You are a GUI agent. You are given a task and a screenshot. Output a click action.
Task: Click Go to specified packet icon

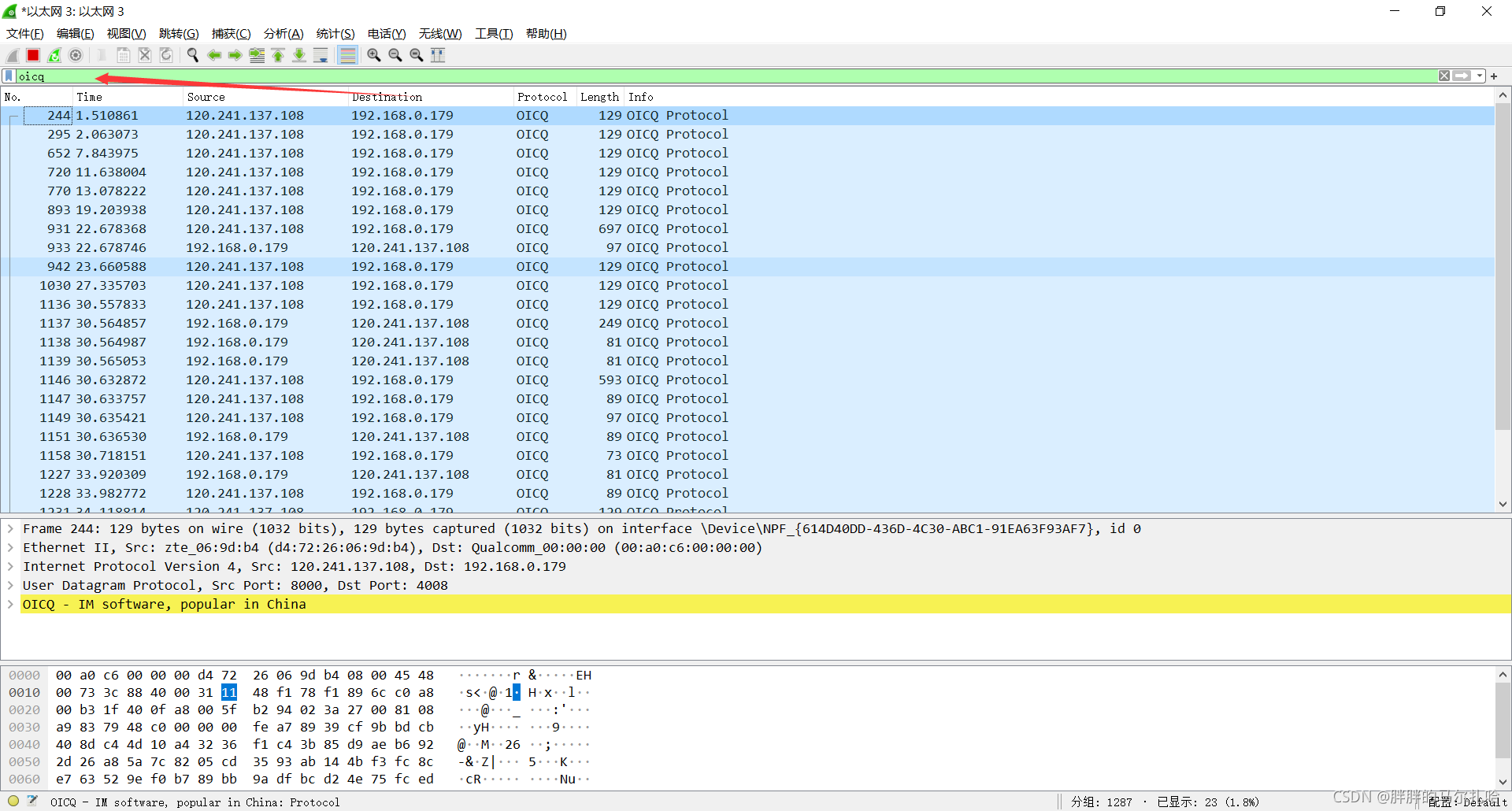(x=257, y=55)
